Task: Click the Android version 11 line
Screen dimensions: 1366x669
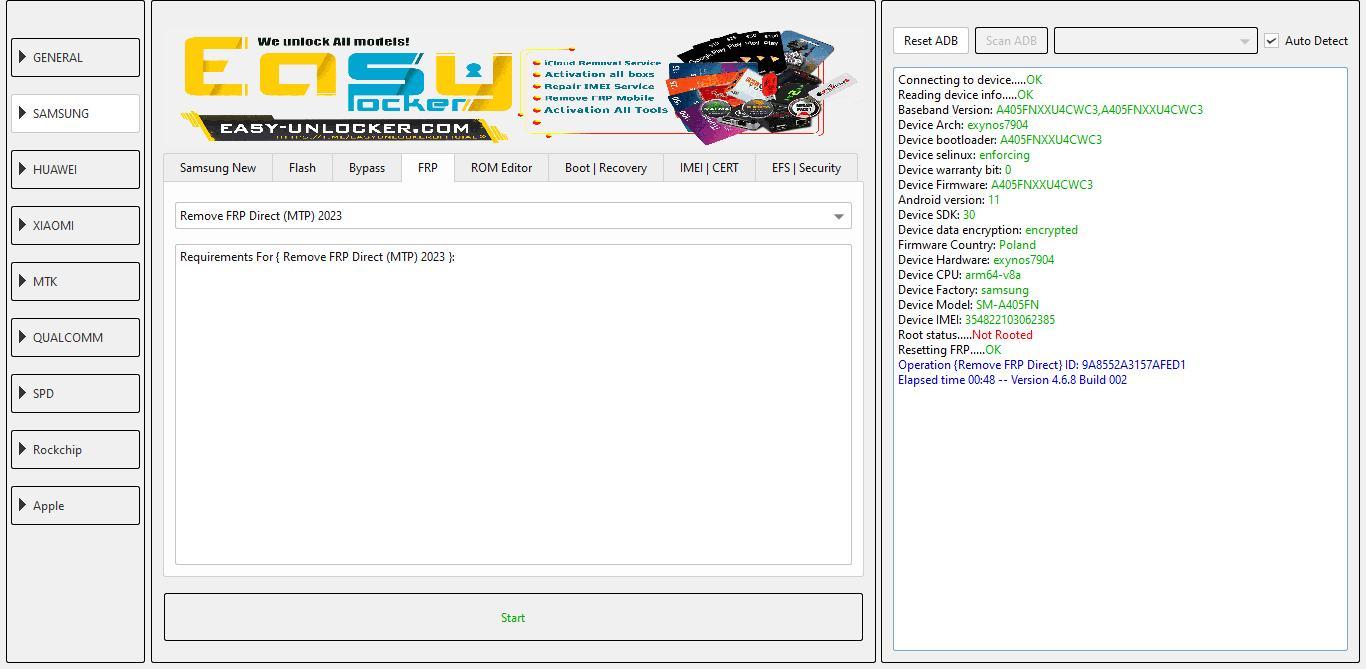Action: (x=949, y=200)
